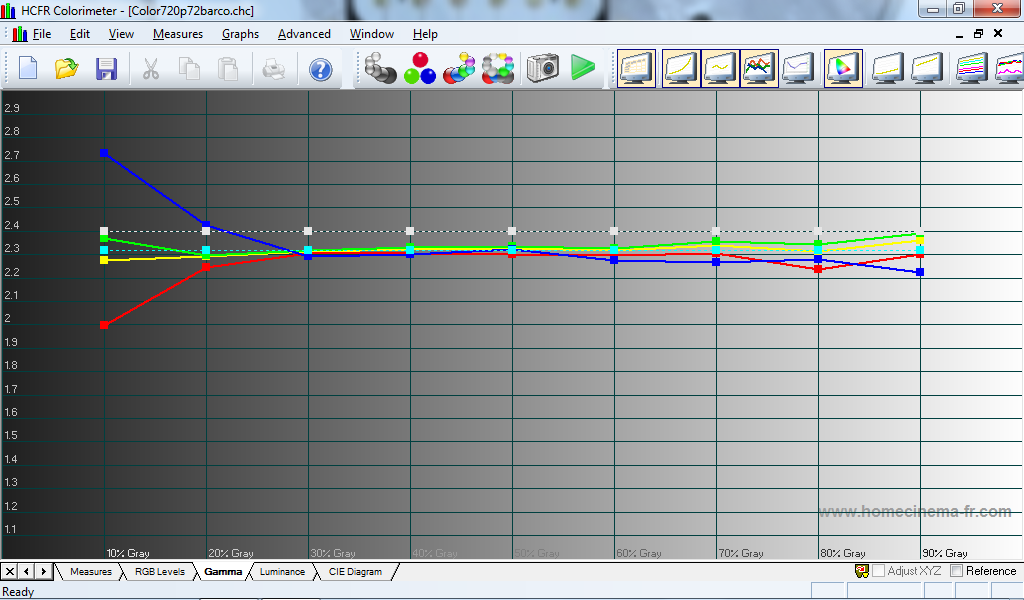Measure all with gray and color spheres ring icon
Screen dimensions: 1024x600
click(x=498, y=68)
